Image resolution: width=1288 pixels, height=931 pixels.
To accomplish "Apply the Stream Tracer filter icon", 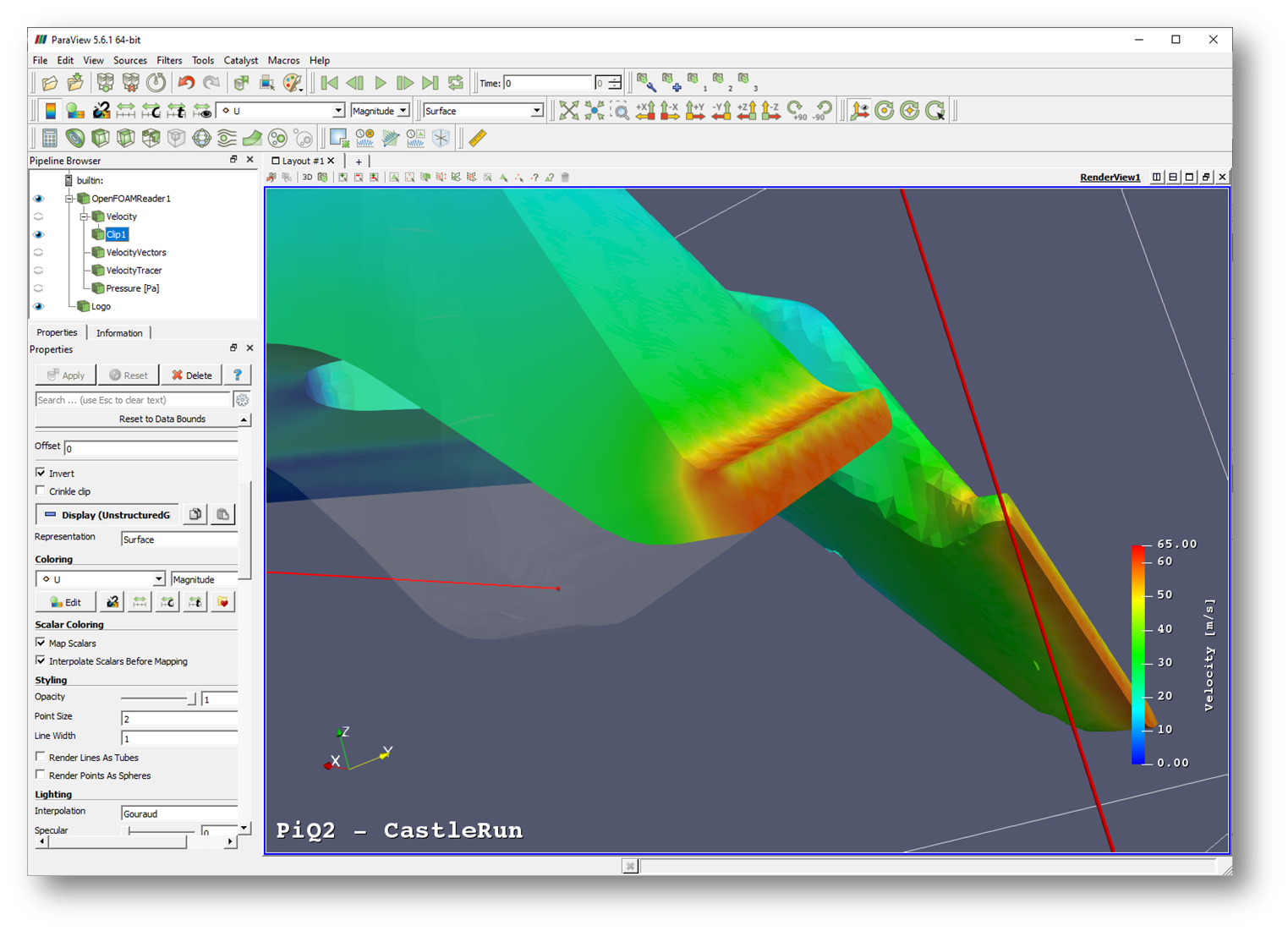I will click(227, 138).
